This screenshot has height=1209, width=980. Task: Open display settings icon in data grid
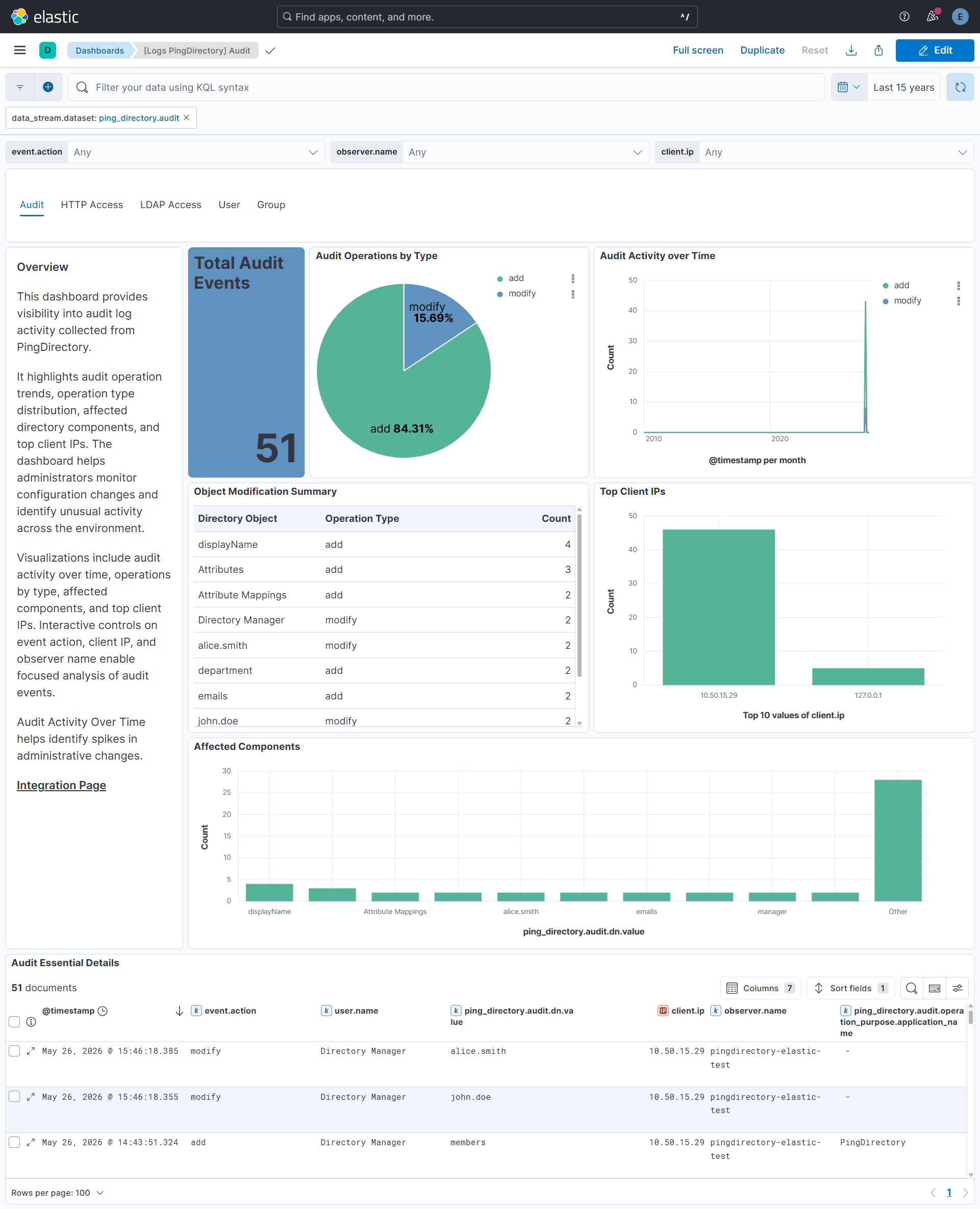958,988
